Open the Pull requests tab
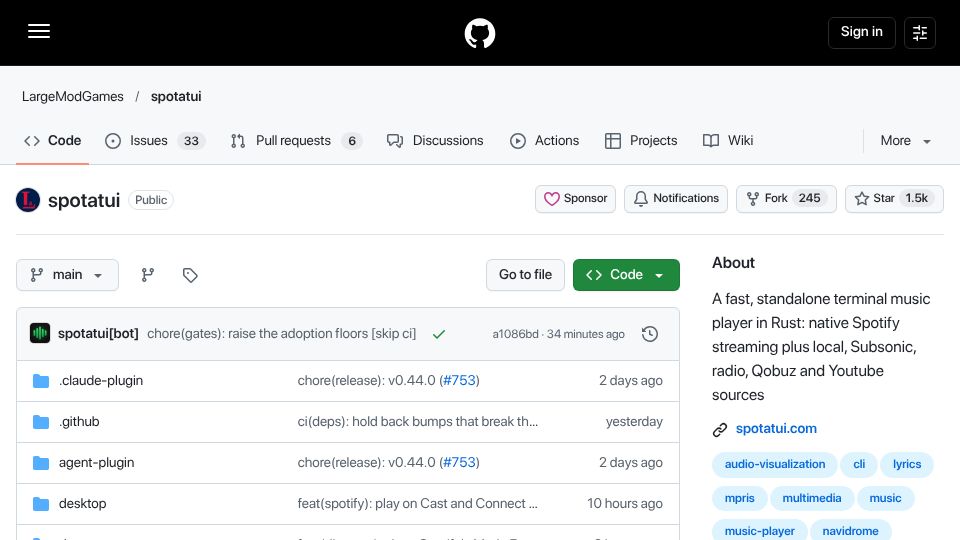The width and height of the screenshot is (960, 540). coord(296,141)
